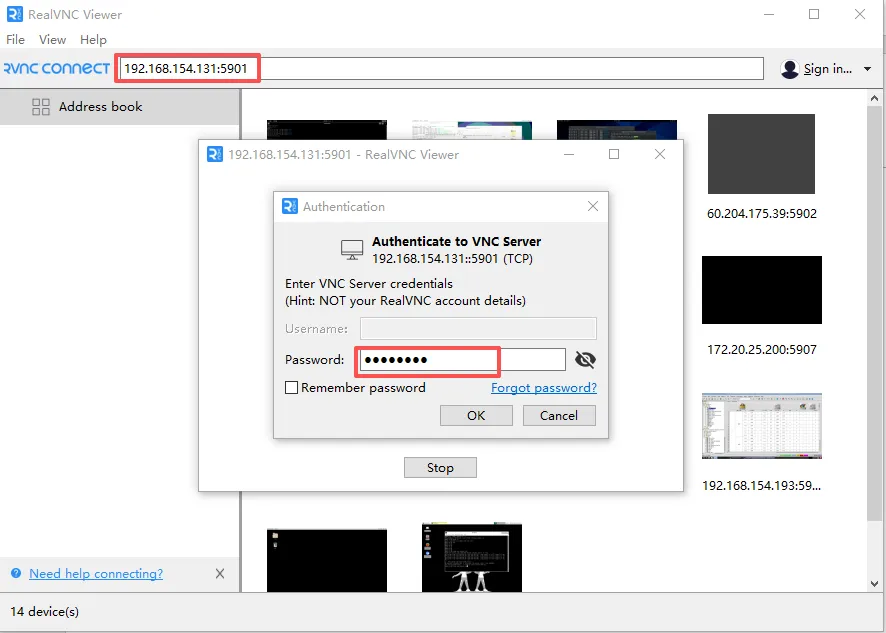Maximize the 192.168.154.131:5901 viewer window
The height and width of the screenshot is (633, 886).
coord(614,154)
